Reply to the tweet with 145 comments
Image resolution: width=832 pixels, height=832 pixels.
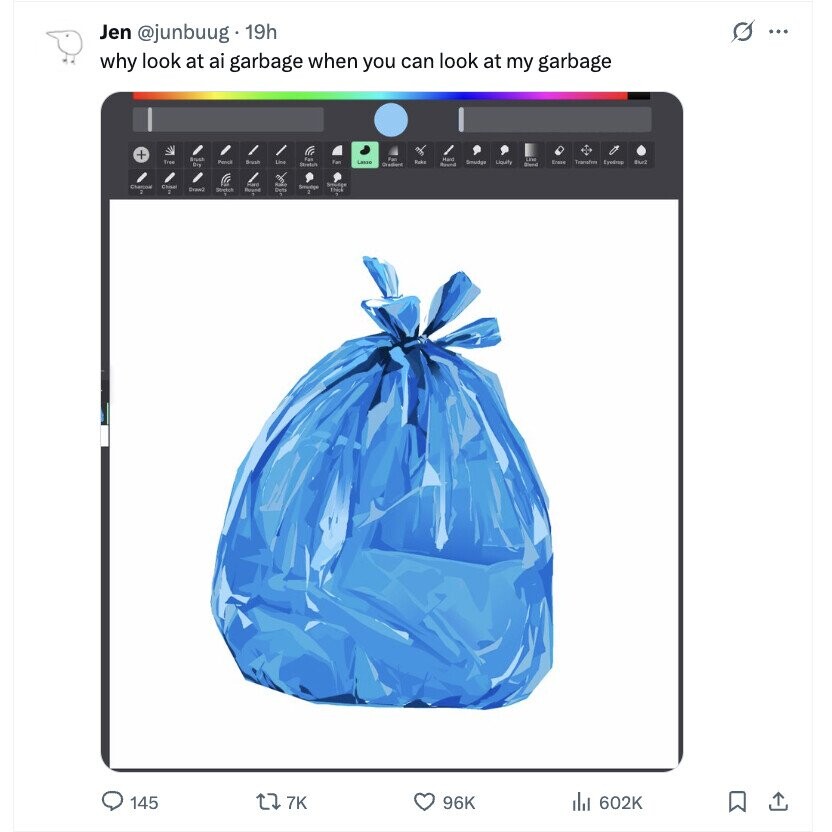(x=115, y=802)
